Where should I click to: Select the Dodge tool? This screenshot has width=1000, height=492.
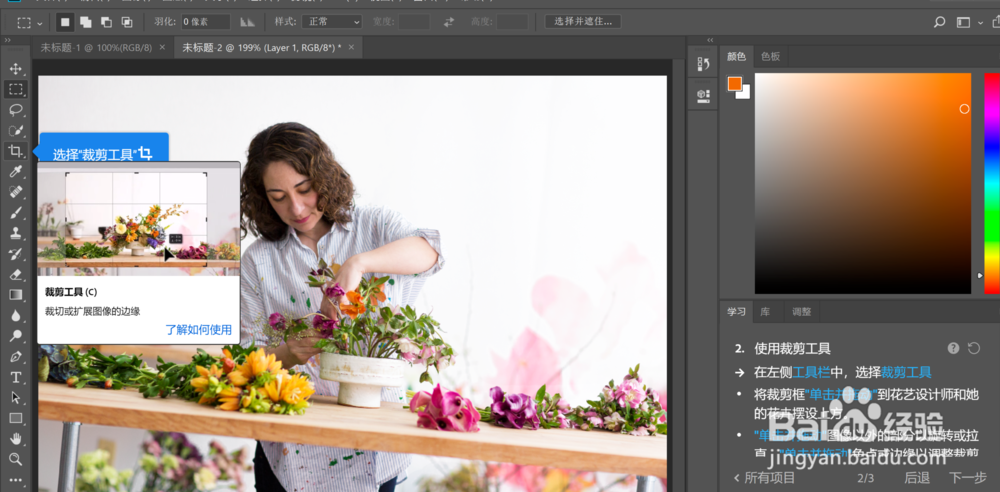coord(15,336)
